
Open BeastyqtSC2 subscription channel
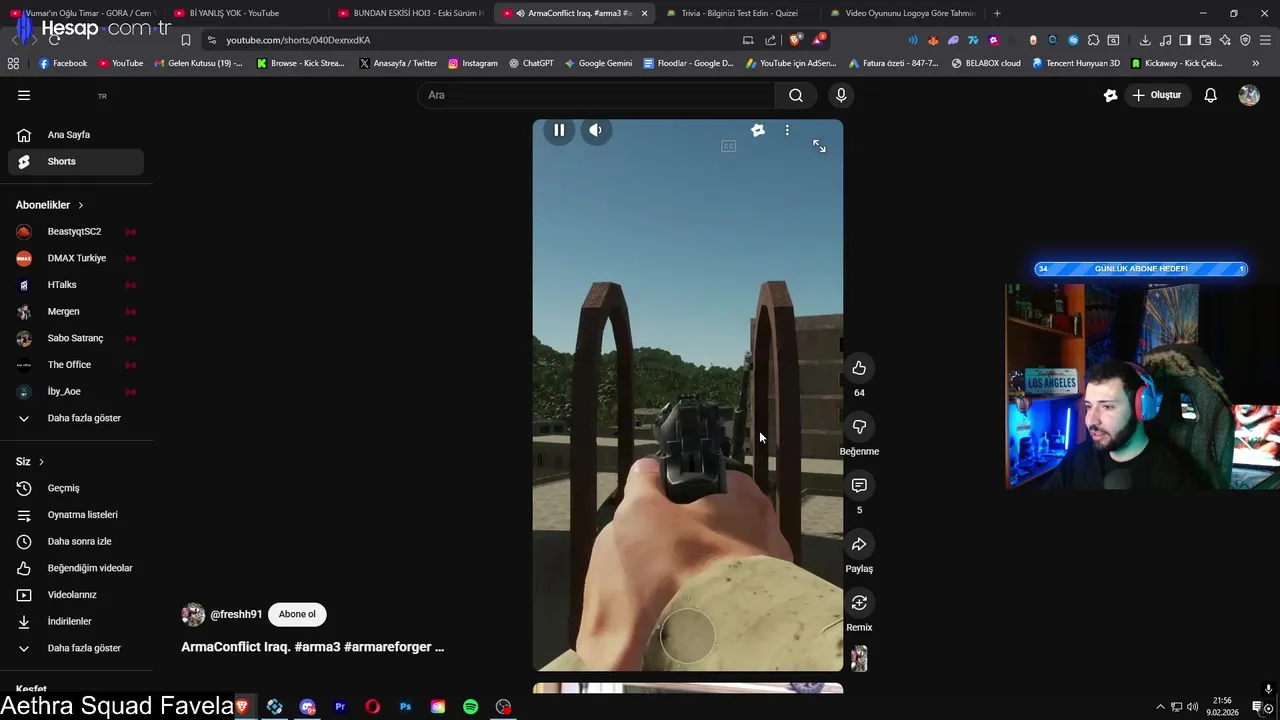[x=76, y=232]
